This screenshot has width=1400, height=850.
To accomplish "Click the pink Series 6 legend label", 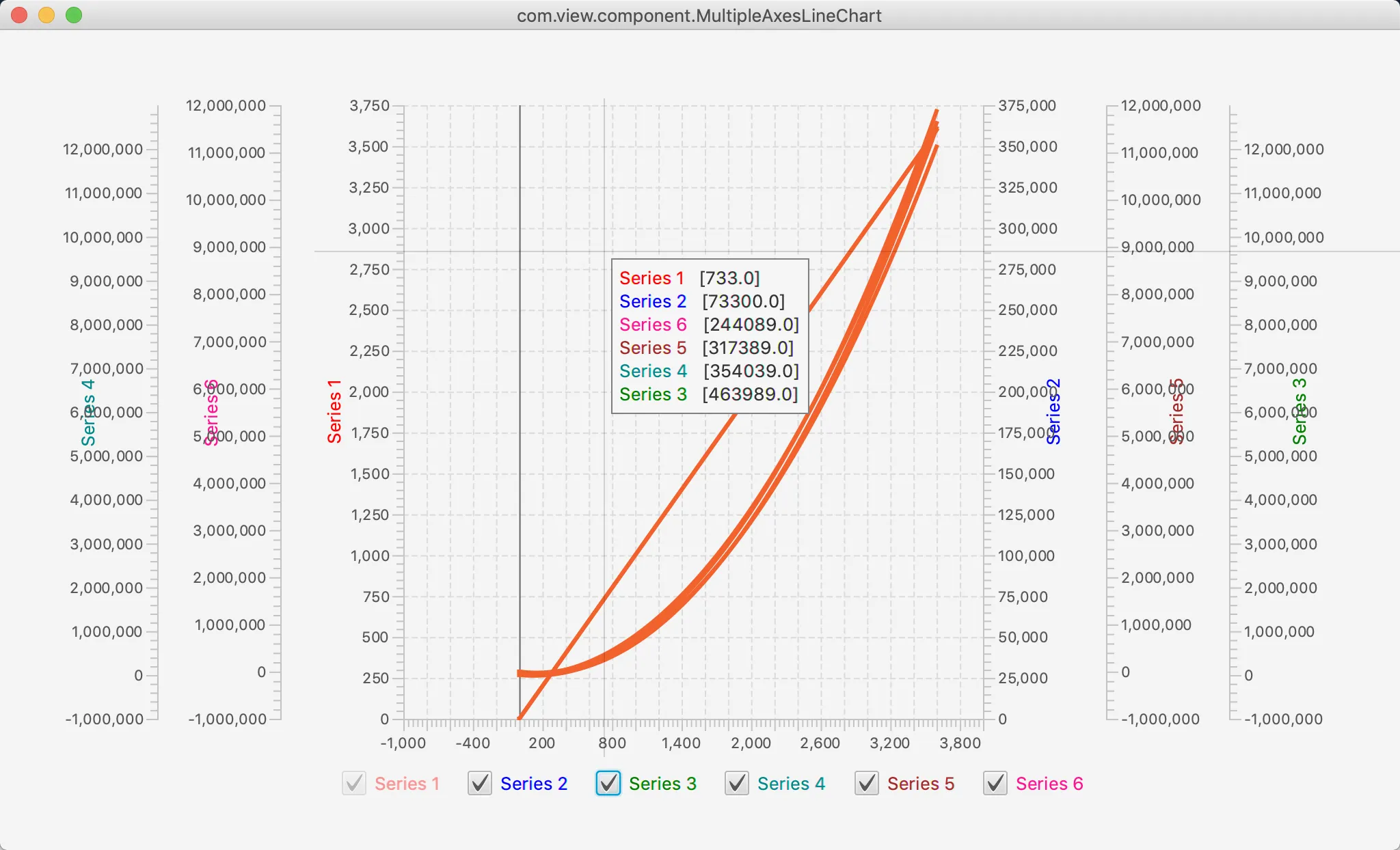I will tap(1049, 784).
